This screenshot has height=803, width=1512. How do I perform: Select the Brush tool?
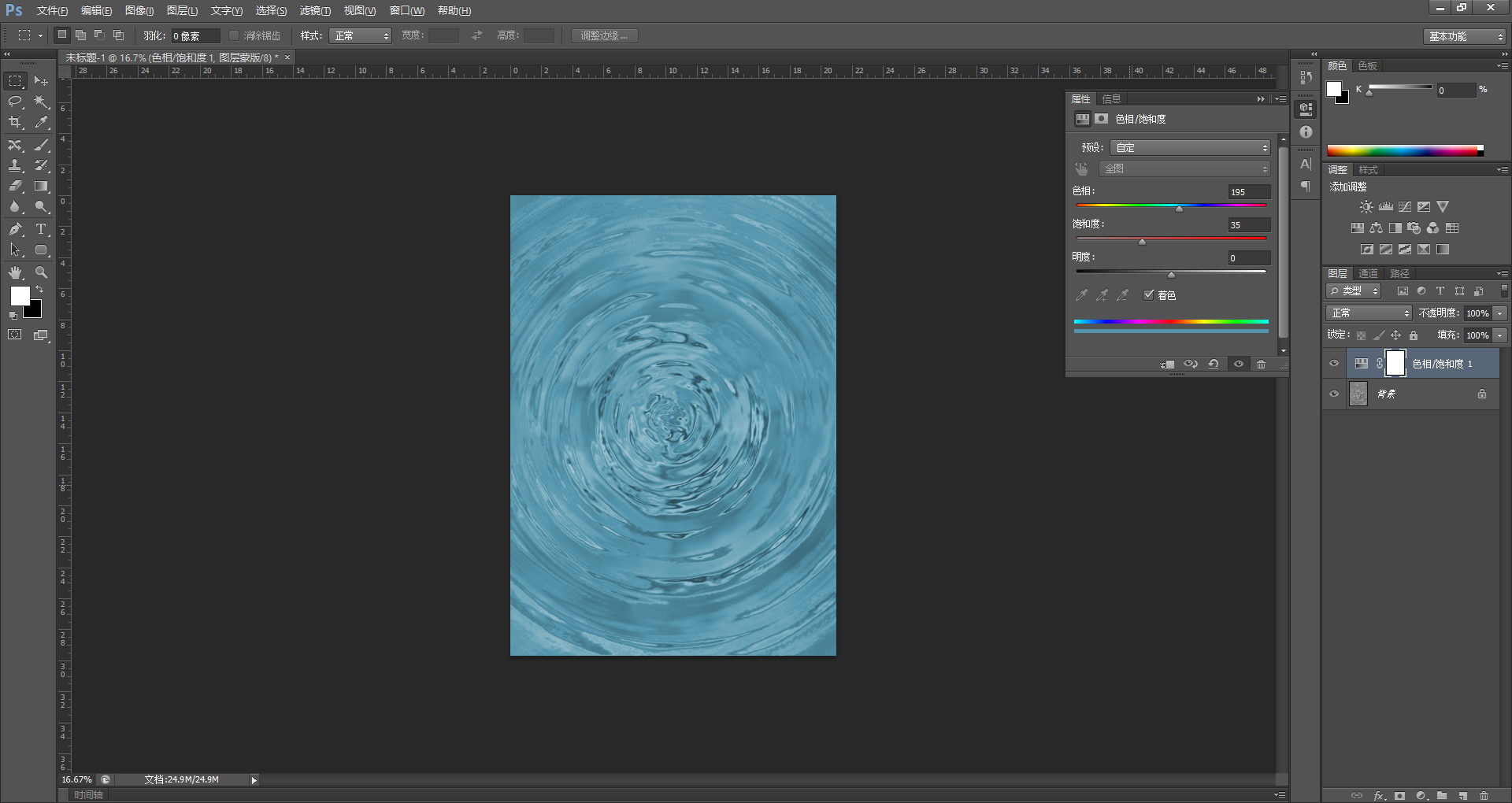[x=42, y=145]
